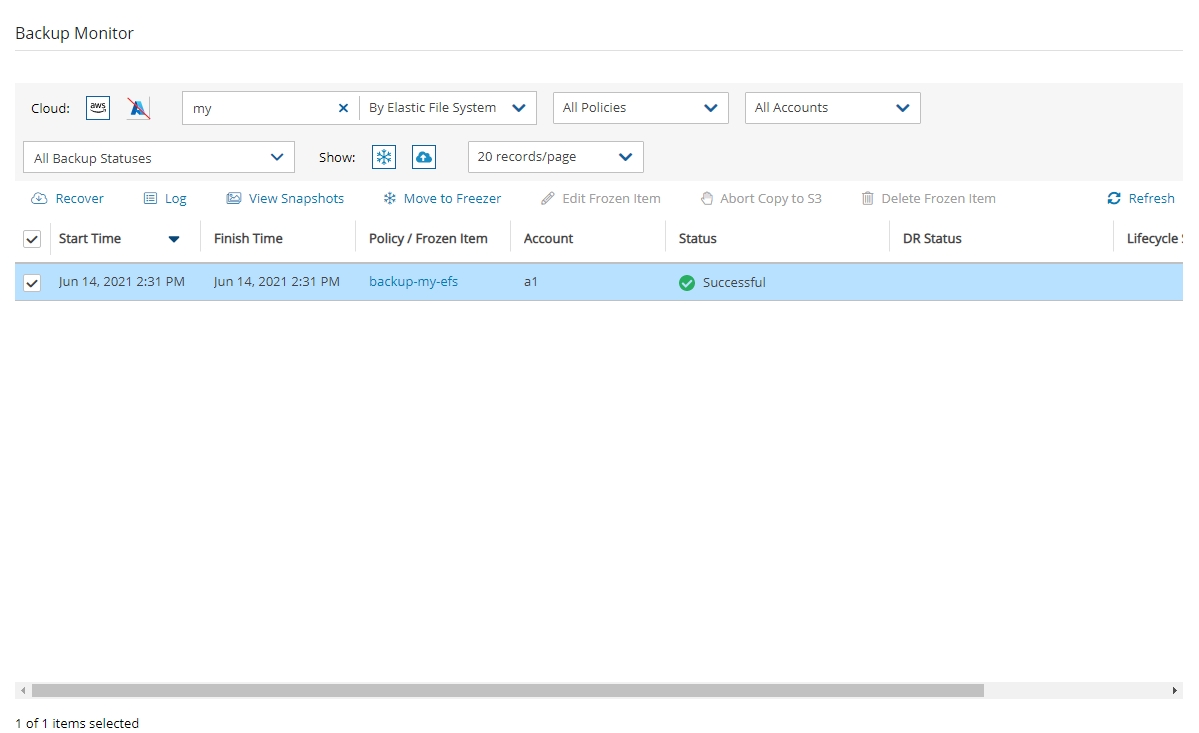Screen dimensions: 1199x733
Task: Toggle the AWS cloud filter icon
Action: click(x=98, y=108)
